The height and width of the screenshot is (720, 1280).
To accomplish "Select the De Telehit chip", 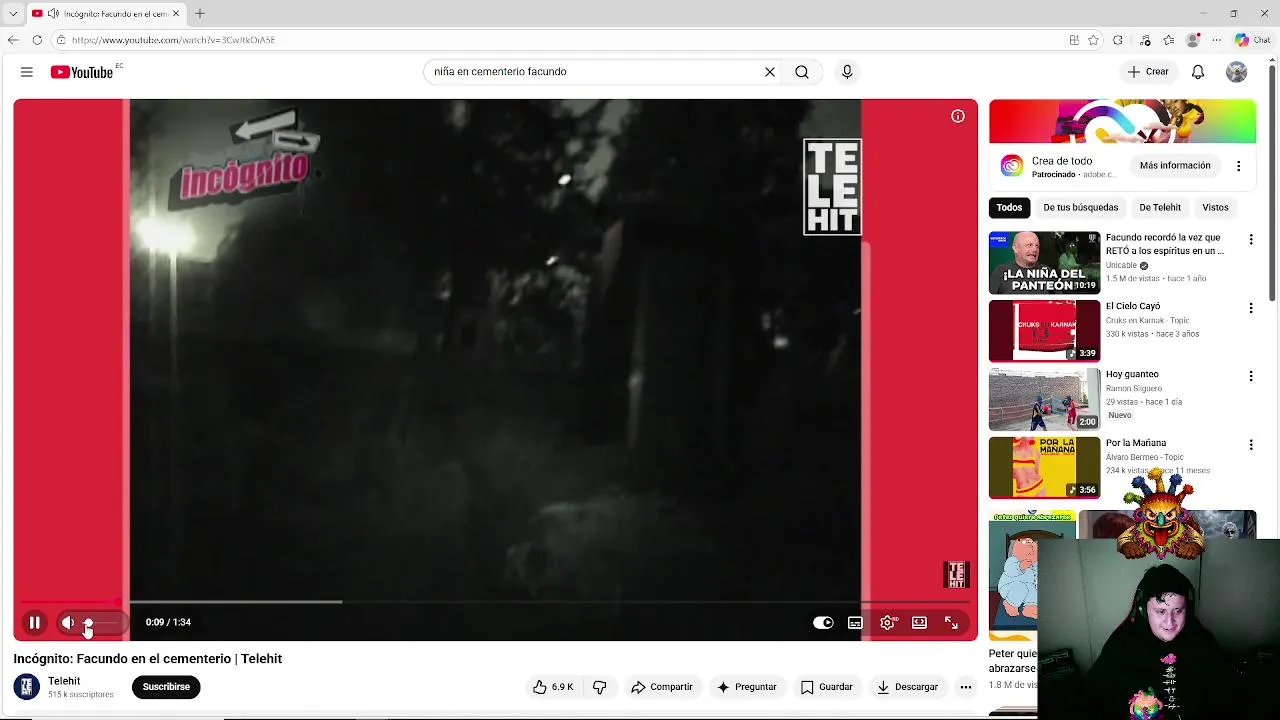I will click(x=1160, y=208).
